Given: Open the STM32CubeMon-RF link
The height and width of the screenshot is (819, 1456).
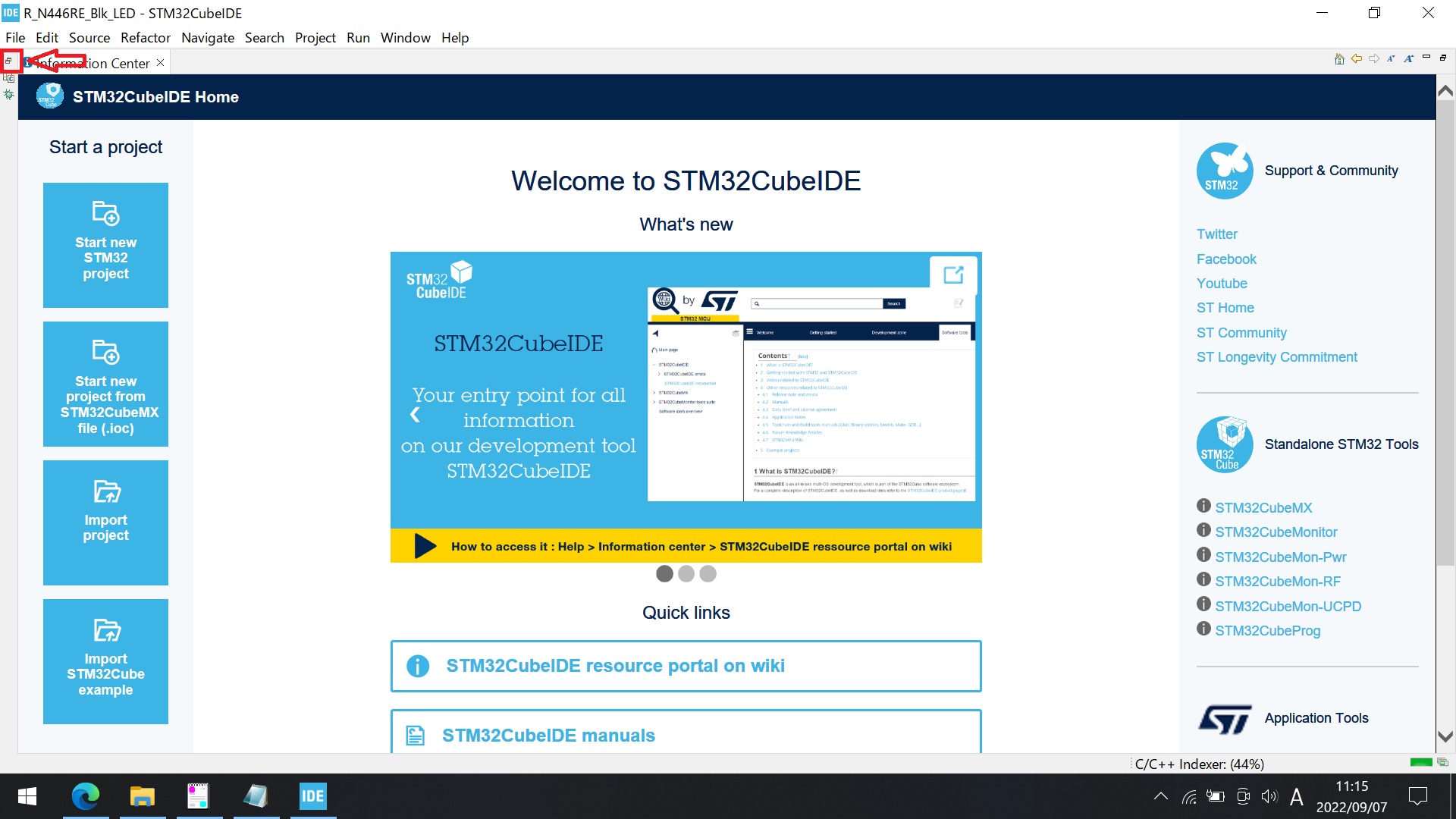Looking at the screenshot, I should [x=1278, y=582].
